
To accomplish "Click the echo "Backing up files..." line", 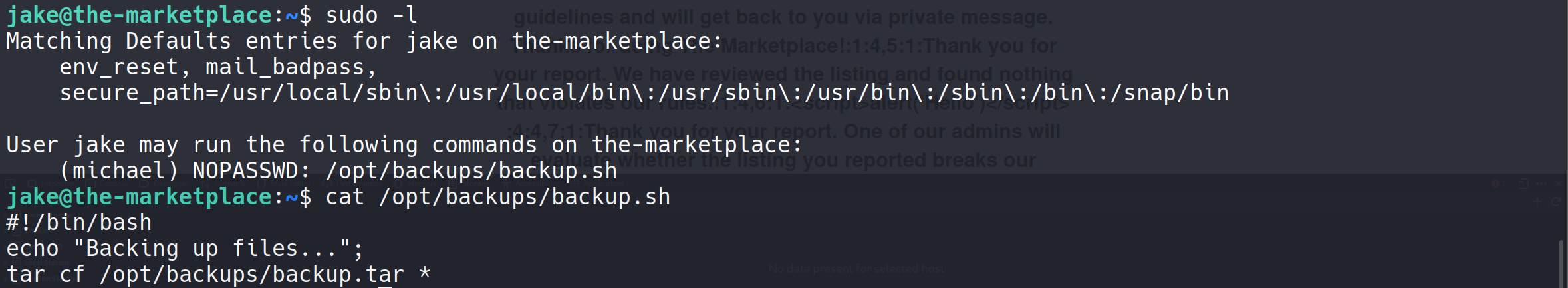I will pos(185,249).
